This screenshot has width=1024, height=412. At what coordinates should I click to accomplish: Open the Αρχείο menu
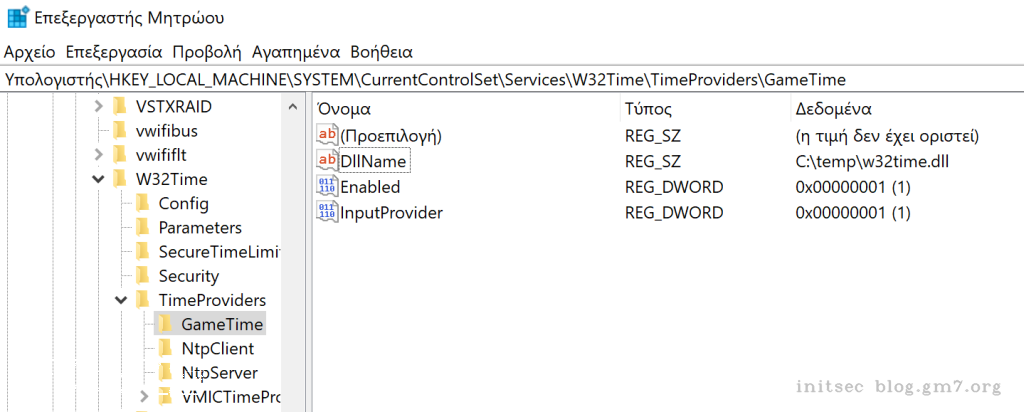(x=31, y=51)
